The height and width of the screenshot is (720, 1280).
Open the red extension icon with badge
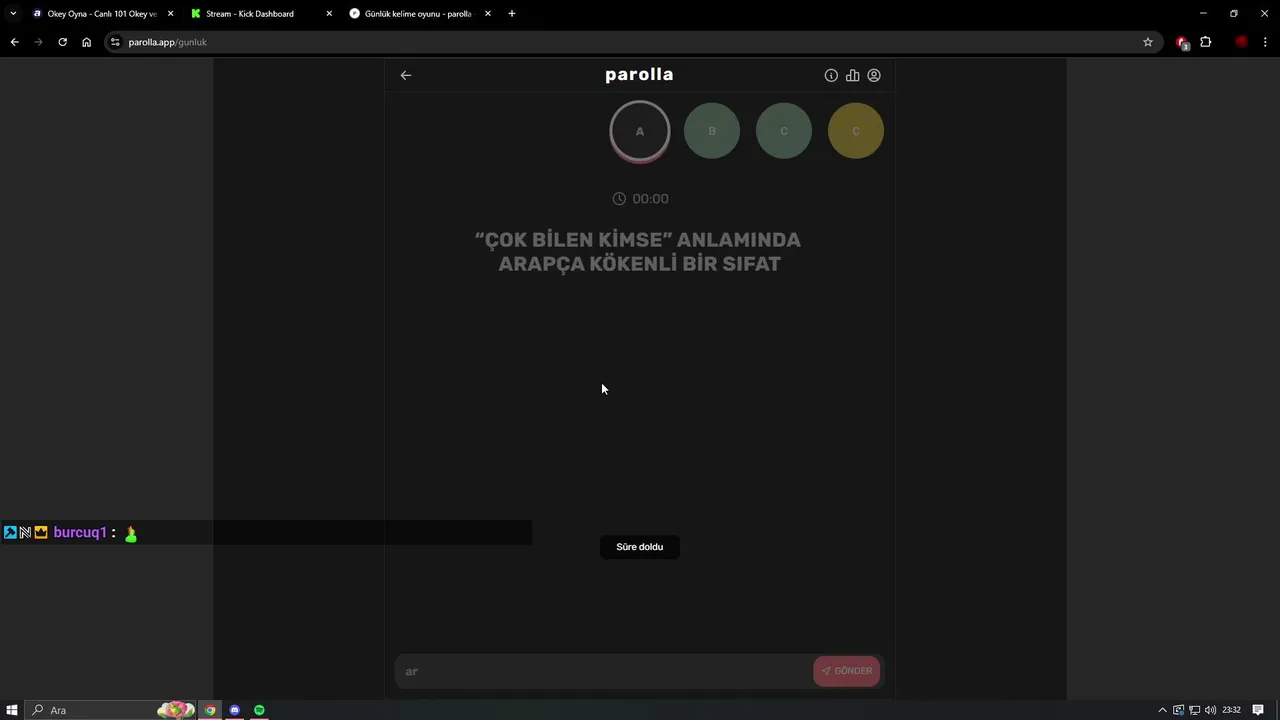(x=1183, y=42)
